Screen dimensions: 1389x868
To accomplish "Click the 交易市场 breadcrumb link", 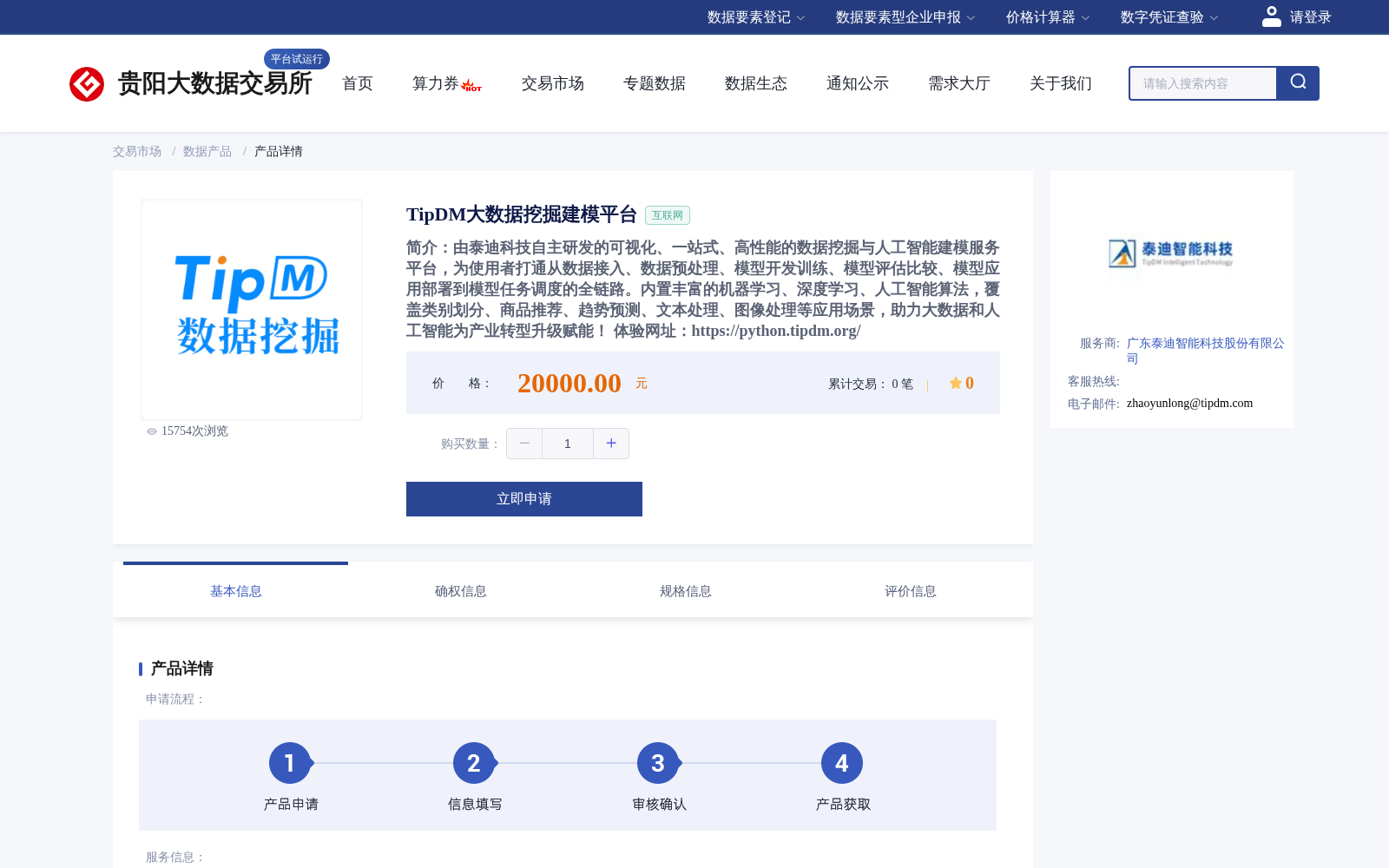I will 137,151.
